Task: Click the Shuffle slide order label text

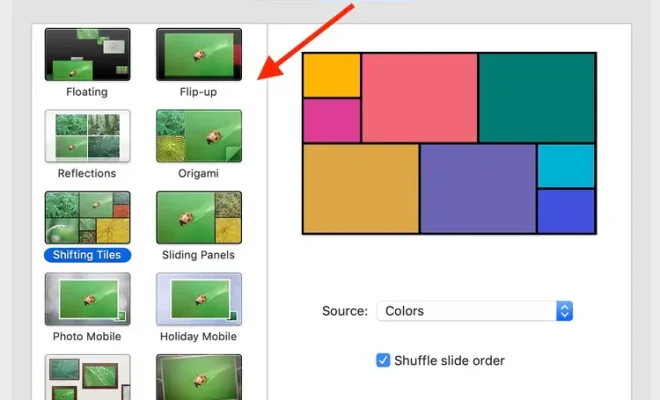Action: pyautogui.click(x=449, y=361)
